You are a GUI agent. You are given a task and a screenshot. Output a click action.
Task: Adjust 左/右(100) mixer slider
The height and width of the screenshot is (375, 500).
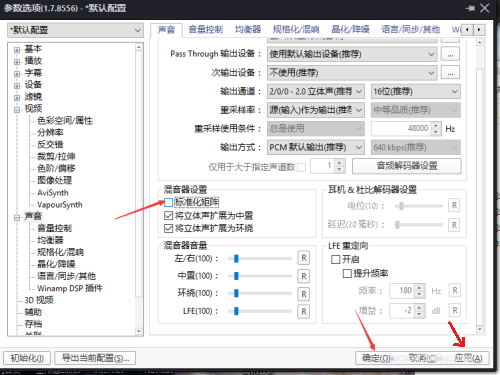point(260,258)
